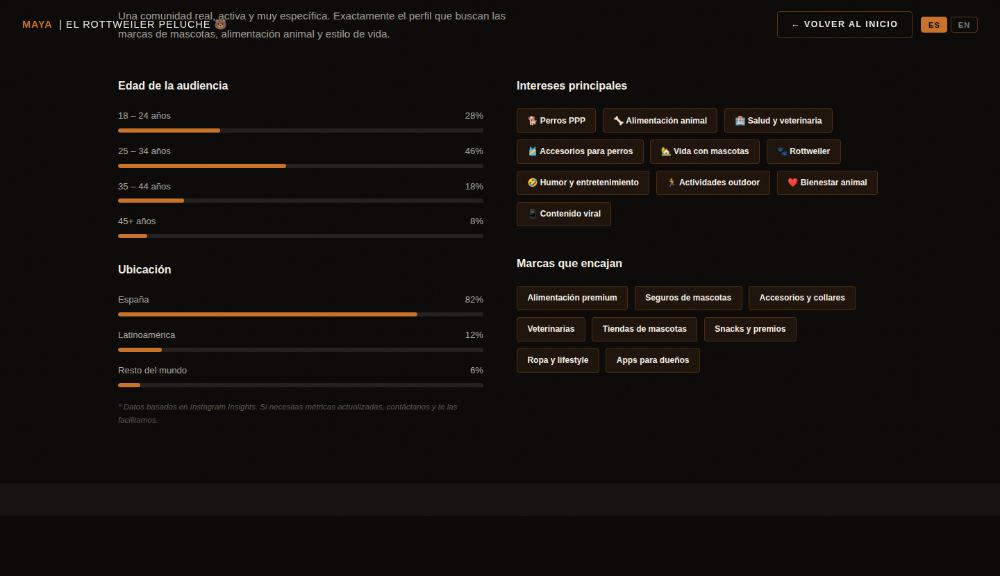Click the house icon on Vida con mascotas
Screen dimensions: 1000x576
point(666,151)
